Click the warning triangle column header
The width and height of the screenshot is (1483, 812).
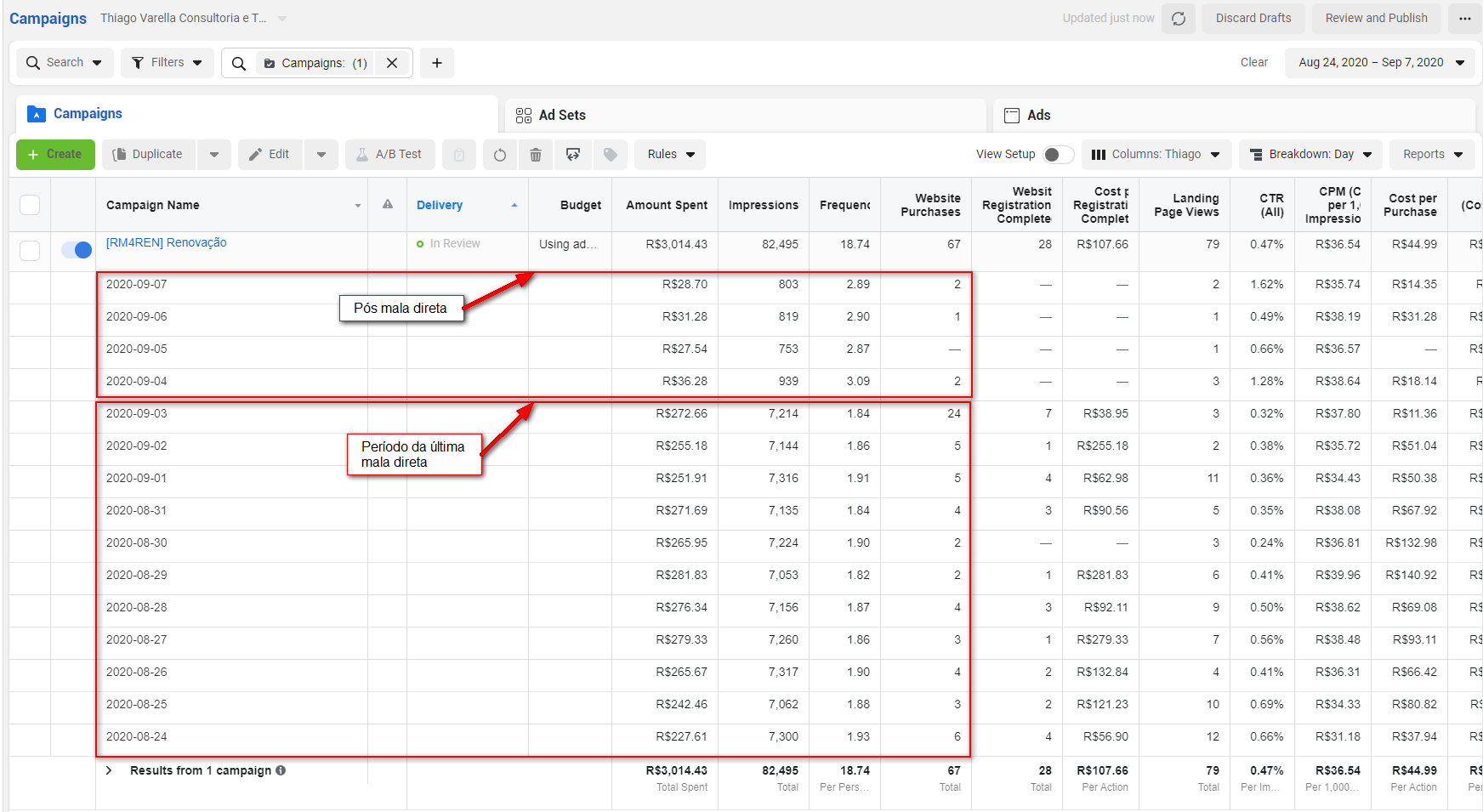388,205
